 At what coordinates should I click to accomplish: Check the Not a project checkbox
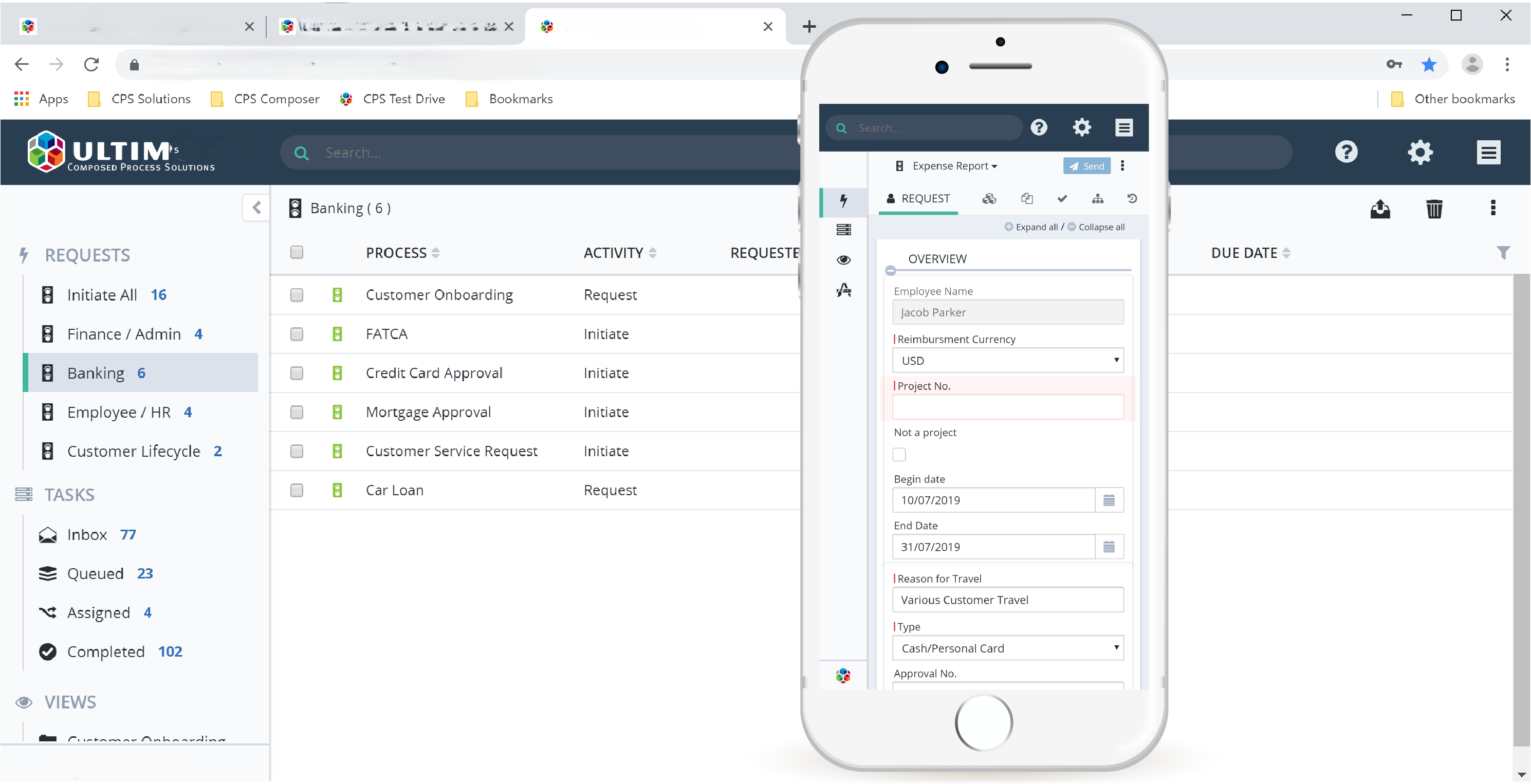[x=899, y=454]
